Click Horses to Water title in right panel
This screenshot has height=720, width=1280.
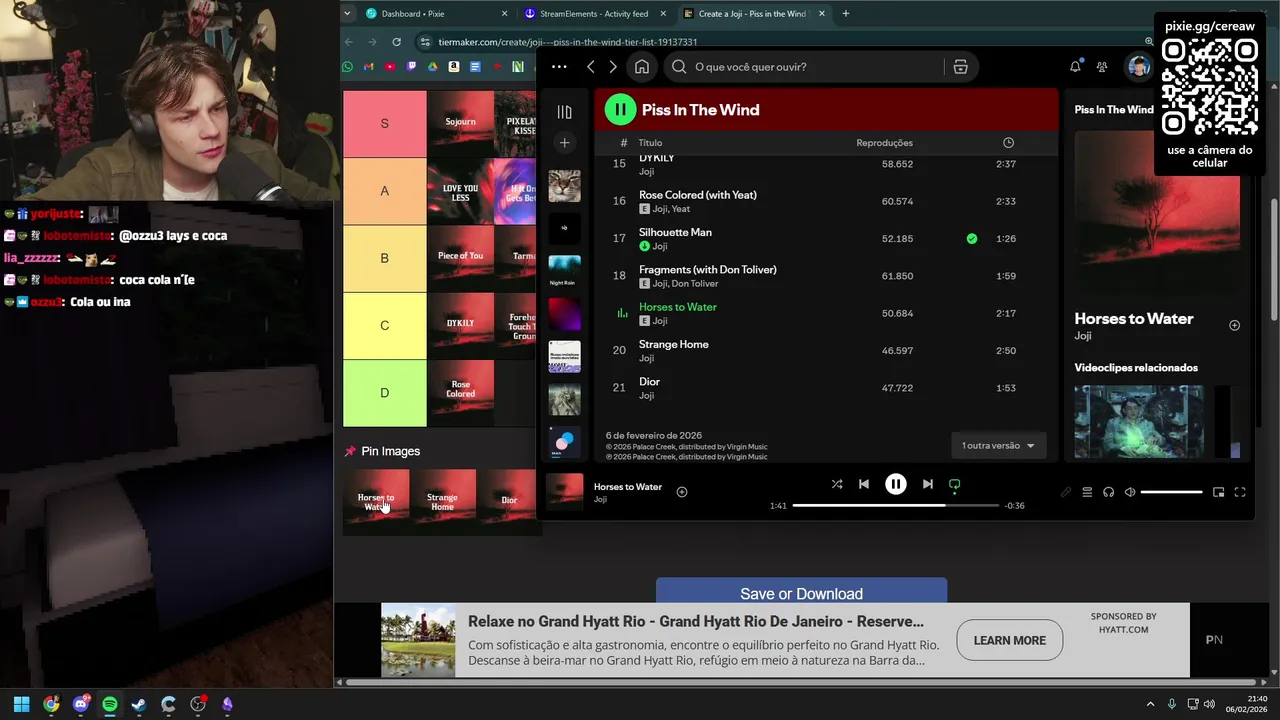click(x=1134, y=319)
